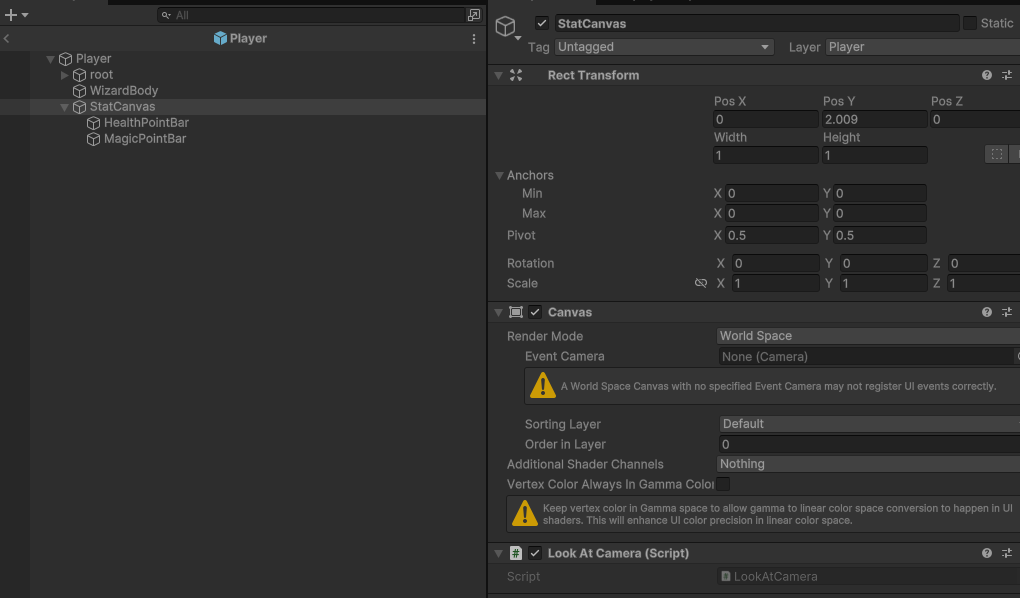Click the Rect Transform component icon

[516, 75]
